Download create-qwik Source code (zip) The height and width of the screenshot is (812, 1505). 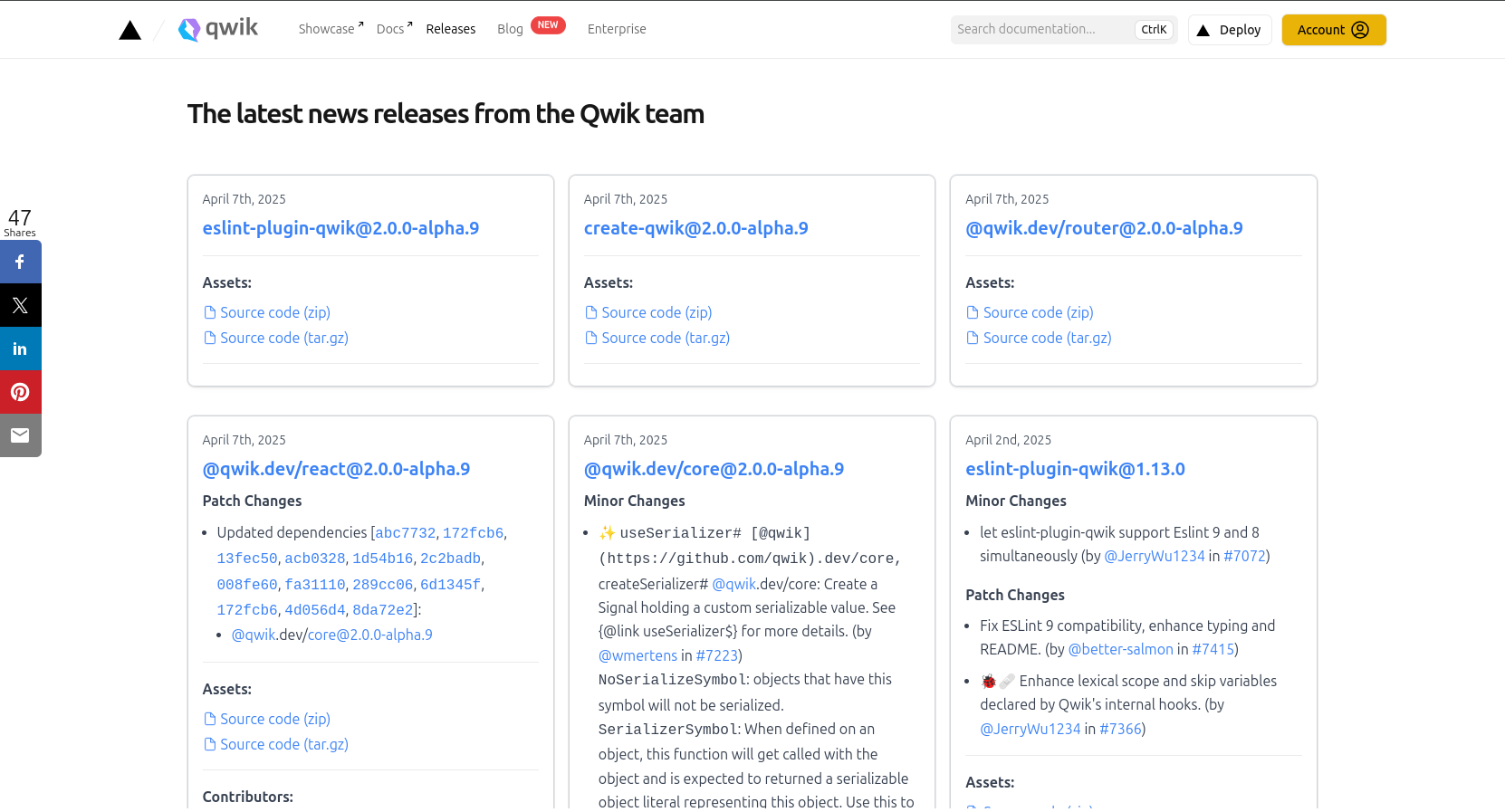(x=657, y=312)
